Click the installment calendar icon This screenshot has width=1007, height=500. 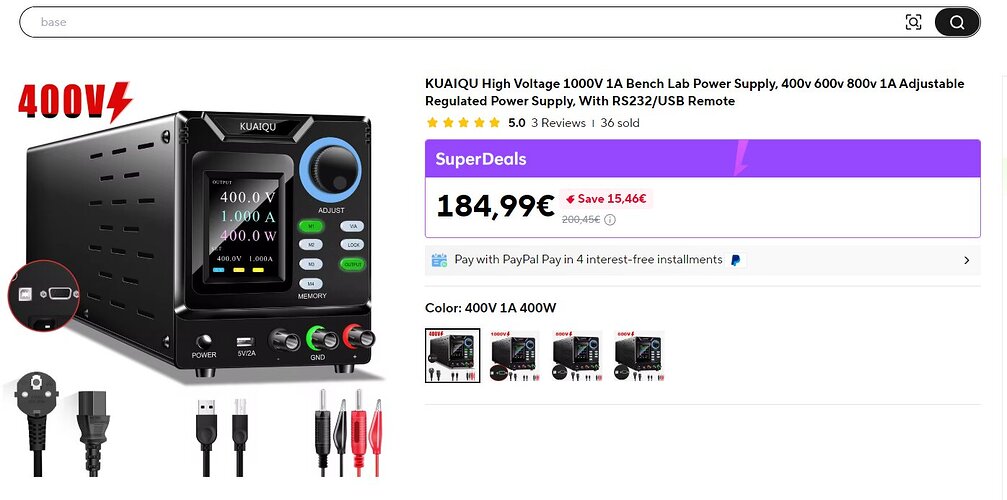click(439, 260)
